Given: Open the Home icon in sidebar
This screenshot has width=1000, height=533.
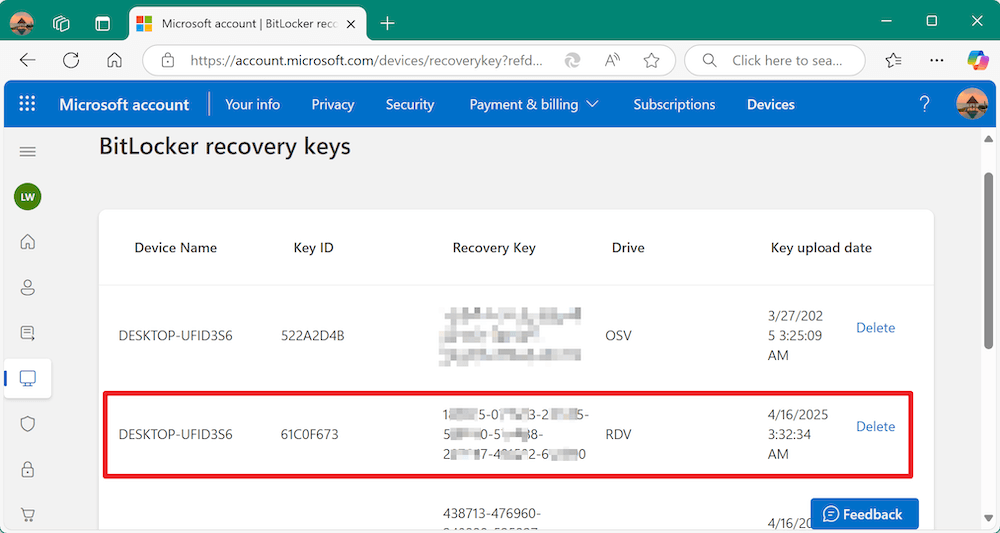Looking at the screenshot, I should pyautogui.click(x=28, y=241).
